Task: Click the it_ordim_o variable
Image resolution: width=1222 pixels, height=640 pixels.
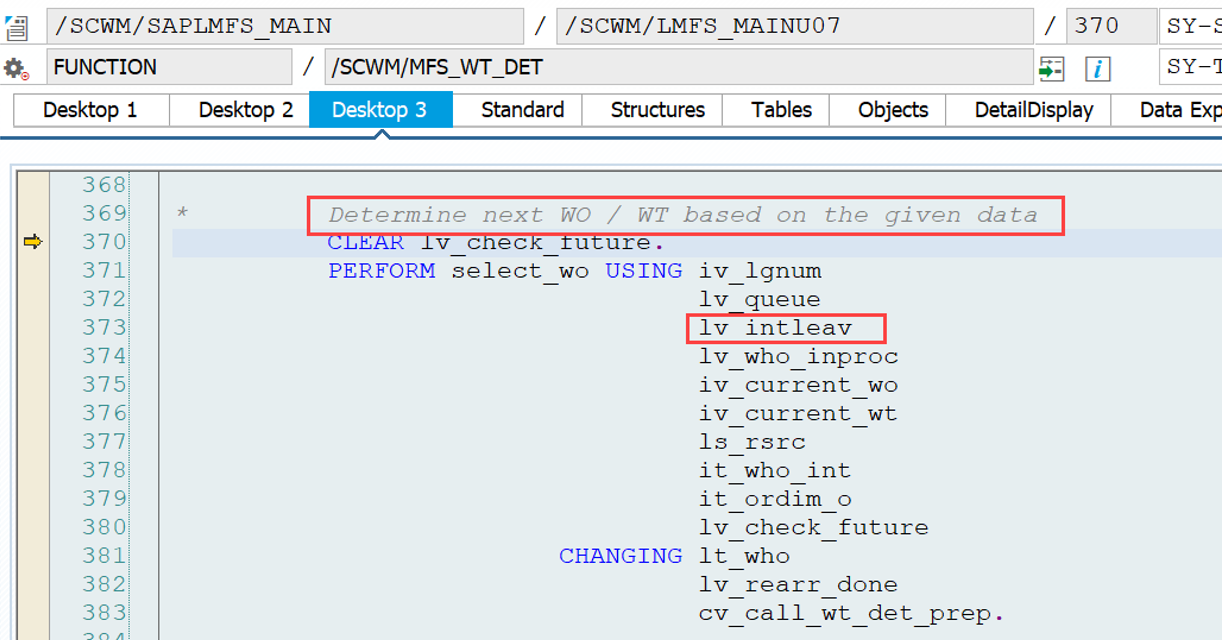Action: pos(775,499)
